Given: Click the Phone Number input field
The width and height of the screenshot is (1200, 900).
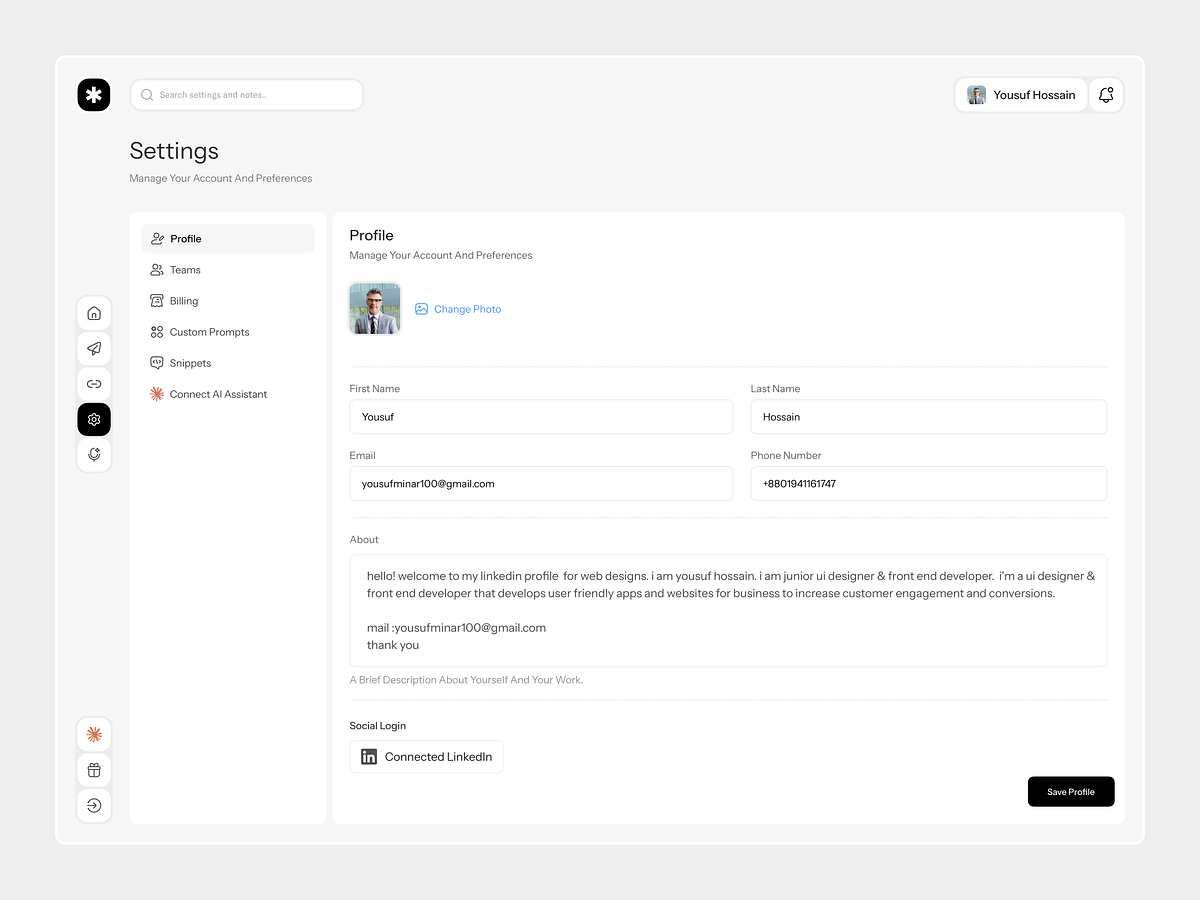Looking at the screenshot, I should click(x=929, y=484).
